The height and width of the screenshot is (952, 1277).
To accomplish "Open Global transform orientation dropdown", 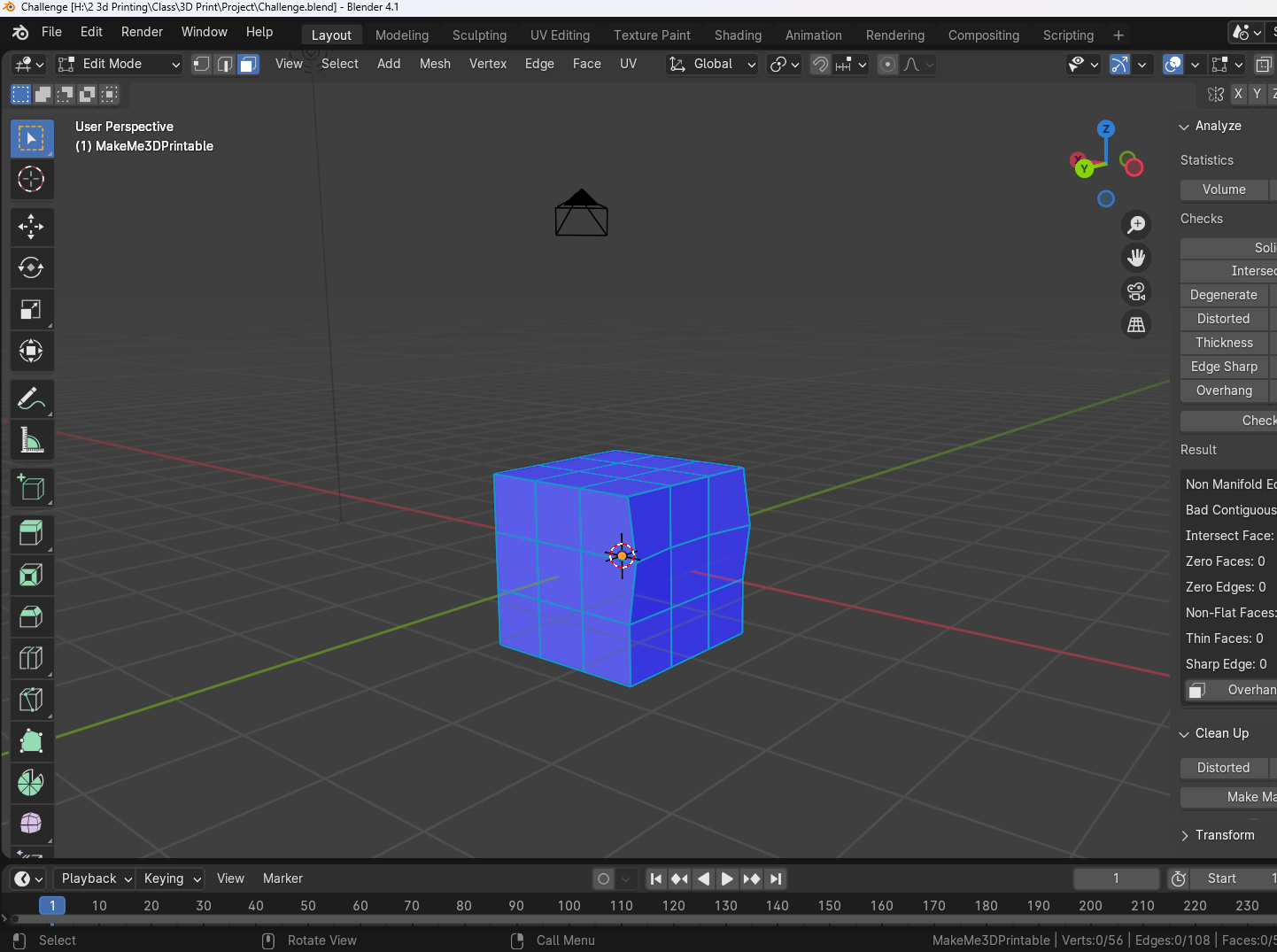I will (x=712, y=65).
